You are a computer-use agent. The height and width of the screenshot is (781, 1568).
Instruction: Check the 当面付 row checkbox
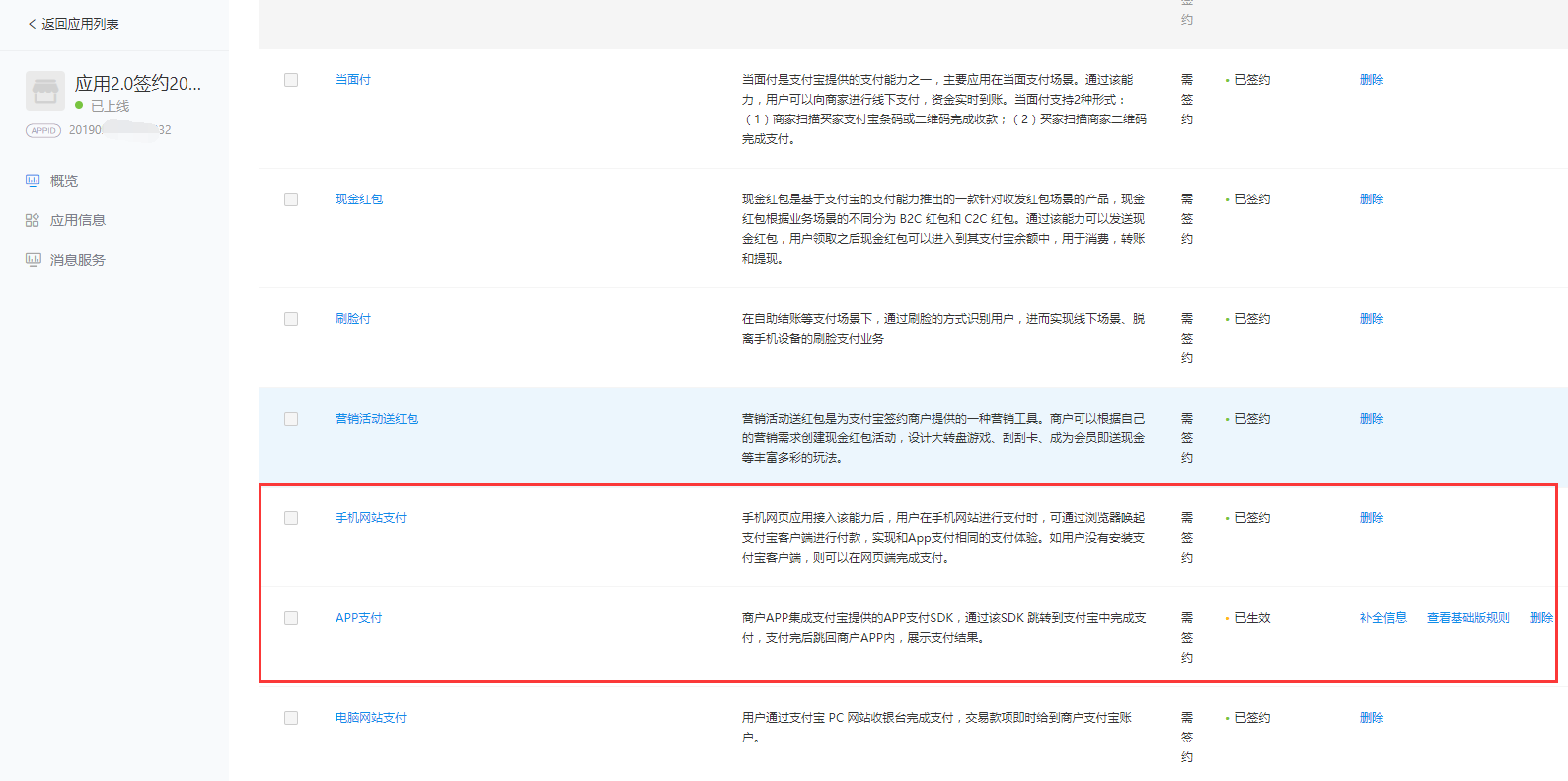click(291, 80)
